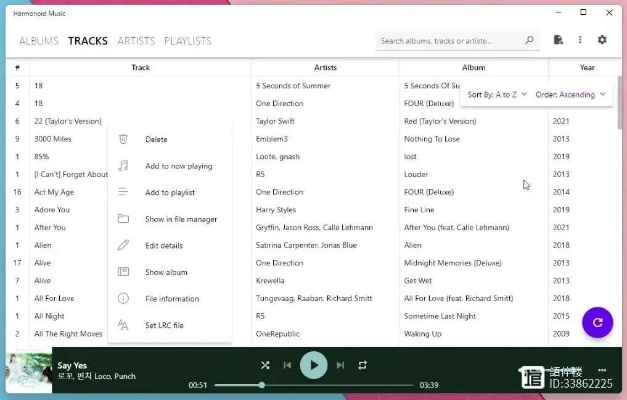Switch to the ALBUMS tab
The height and width of the screenshot is (400, 627).
click(39, 41)
